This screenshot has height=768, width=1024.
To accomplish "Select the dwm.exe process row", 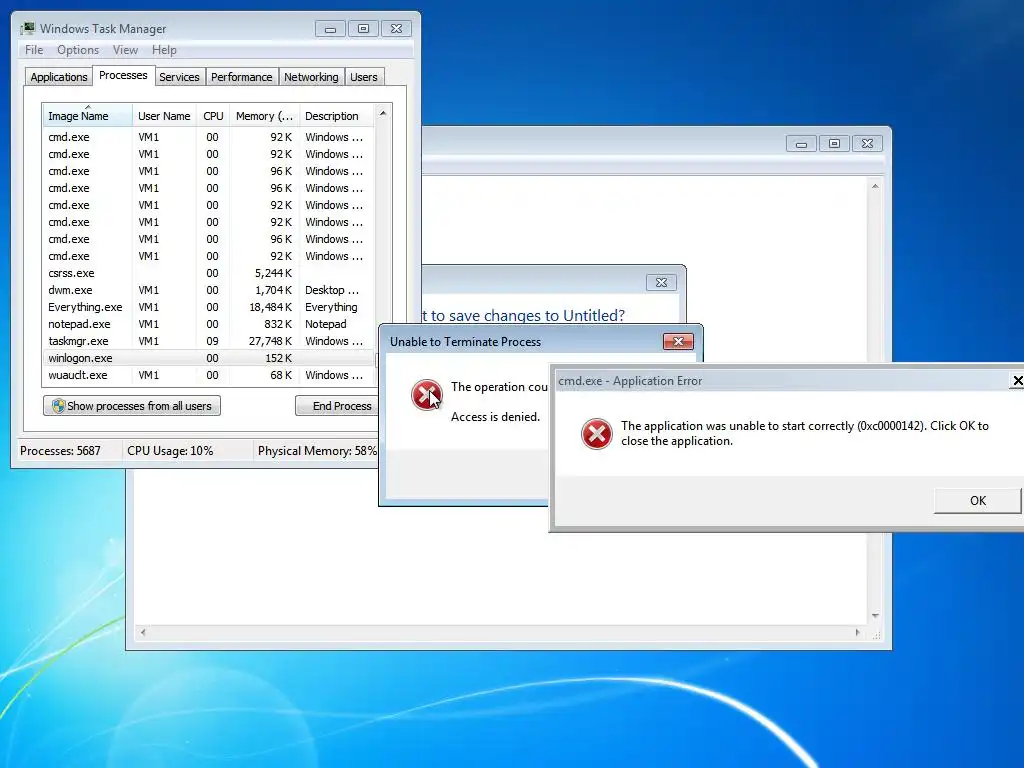I will pyautogui.click(x=209, y=290).
